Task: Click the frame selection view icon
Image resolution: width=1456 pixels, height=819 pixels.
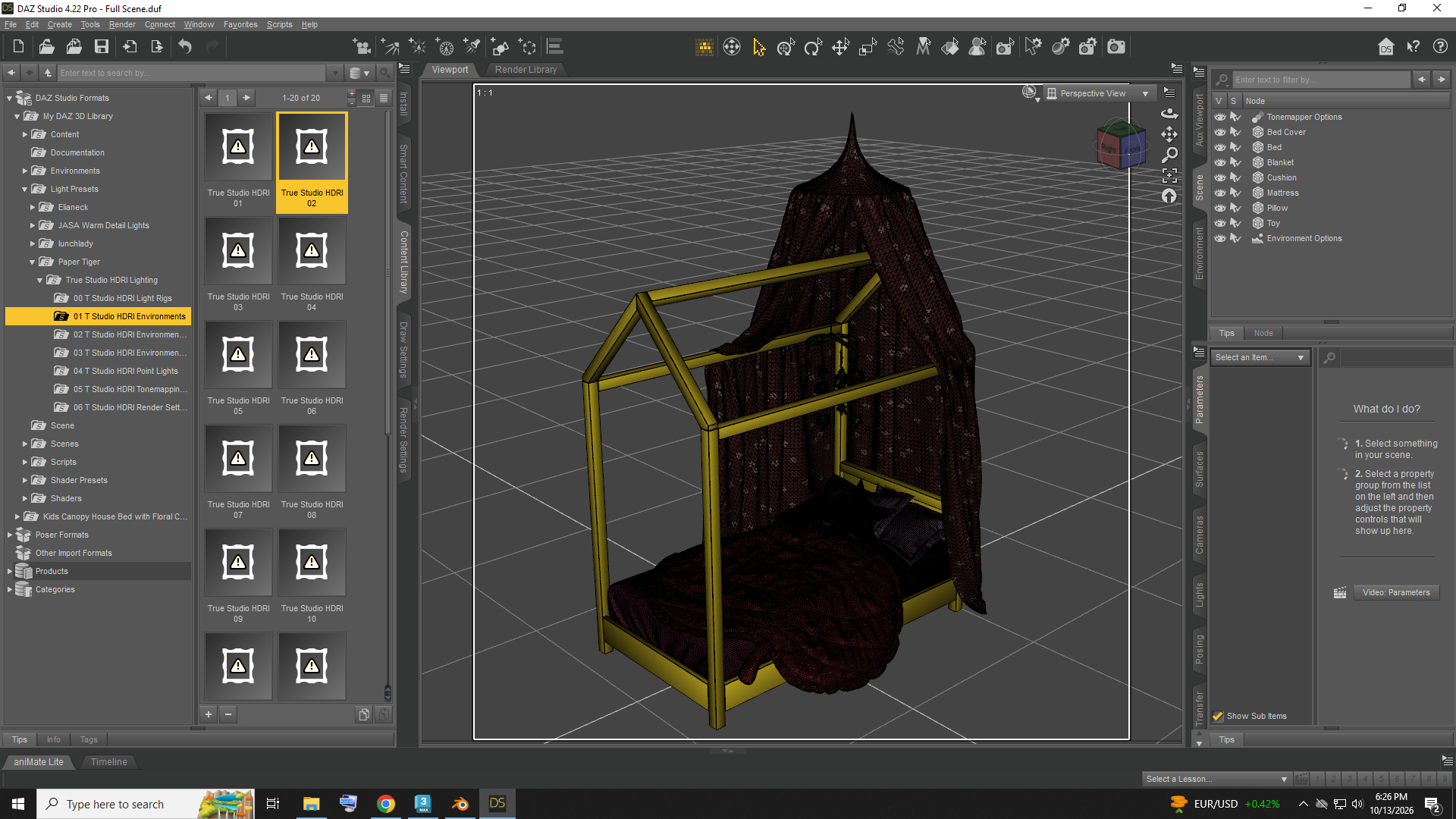Action: tap(1169, 175)
